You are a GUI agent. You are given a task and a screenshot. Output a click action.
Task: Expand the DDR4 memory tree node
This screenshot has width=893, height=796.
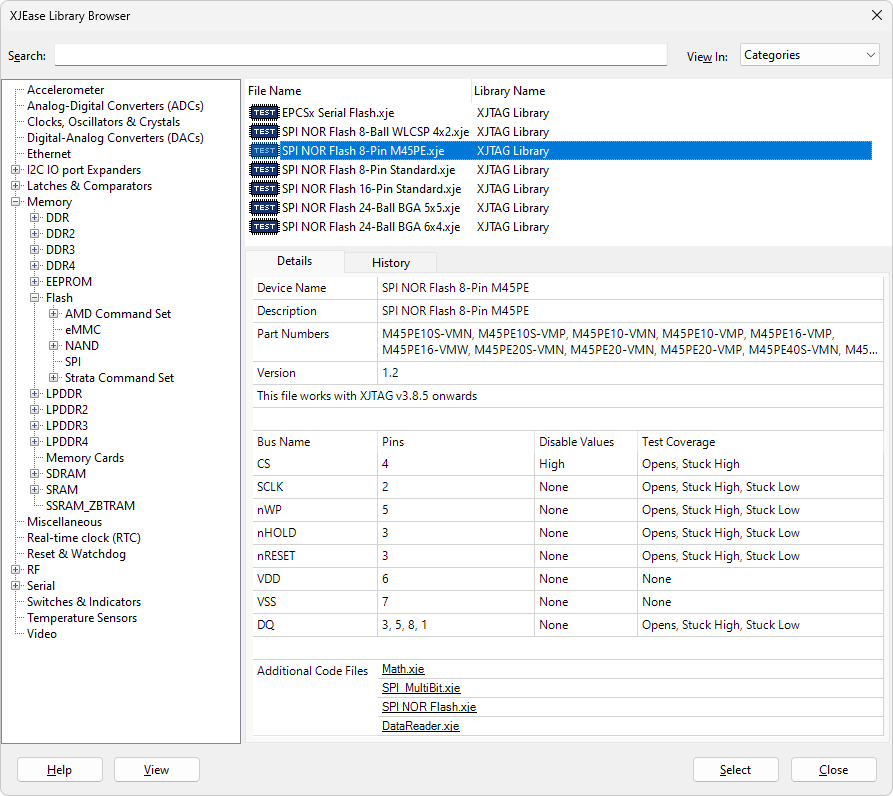click(x=35, y=266)
